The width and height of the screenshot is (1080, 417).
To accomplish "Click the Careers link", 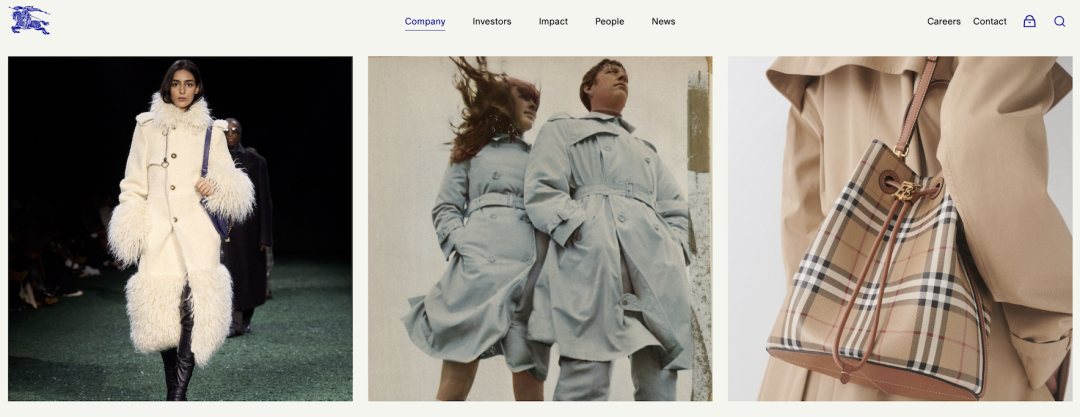I will (943, 22).
